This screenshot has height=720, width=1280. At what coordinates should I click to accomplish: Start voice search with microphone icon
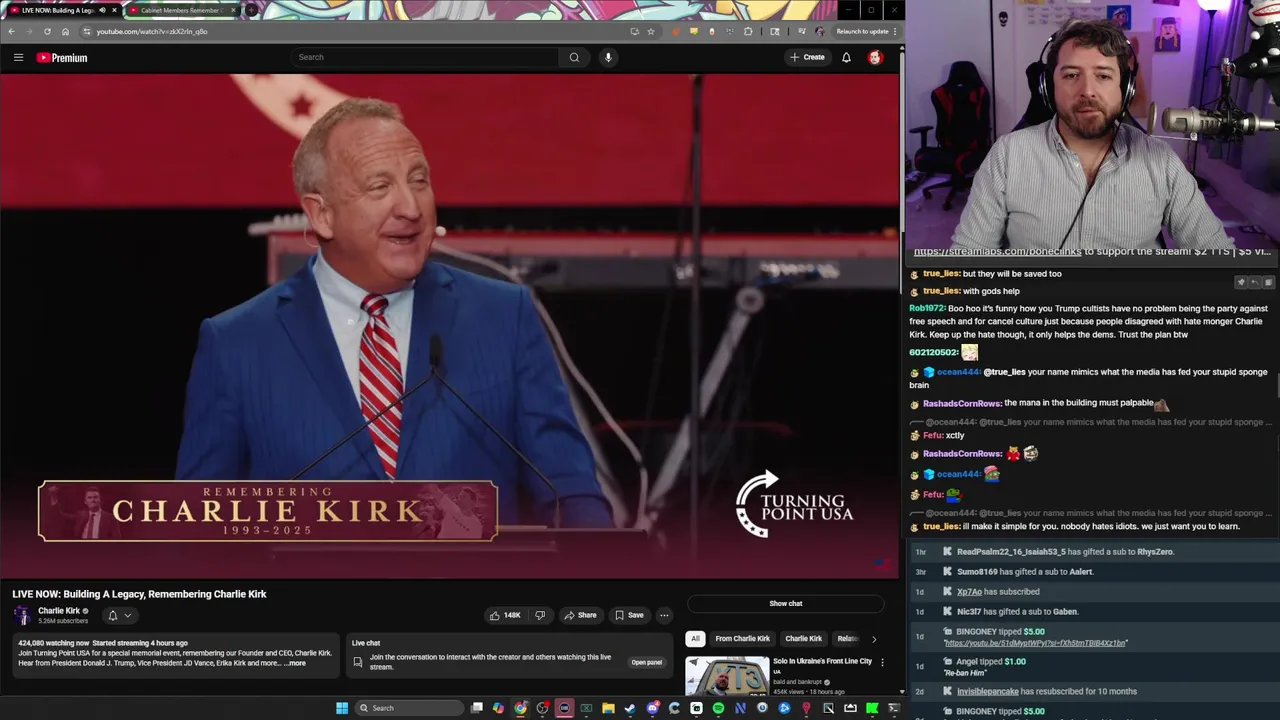(608, 57)
